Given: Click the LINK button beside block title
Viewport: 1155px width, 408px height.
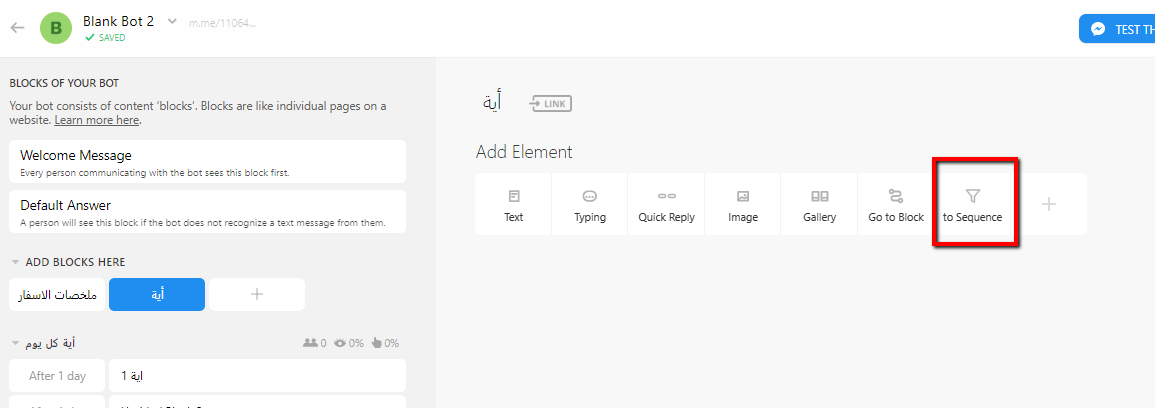Looking at the screenshot, I should tap(550, 104).
